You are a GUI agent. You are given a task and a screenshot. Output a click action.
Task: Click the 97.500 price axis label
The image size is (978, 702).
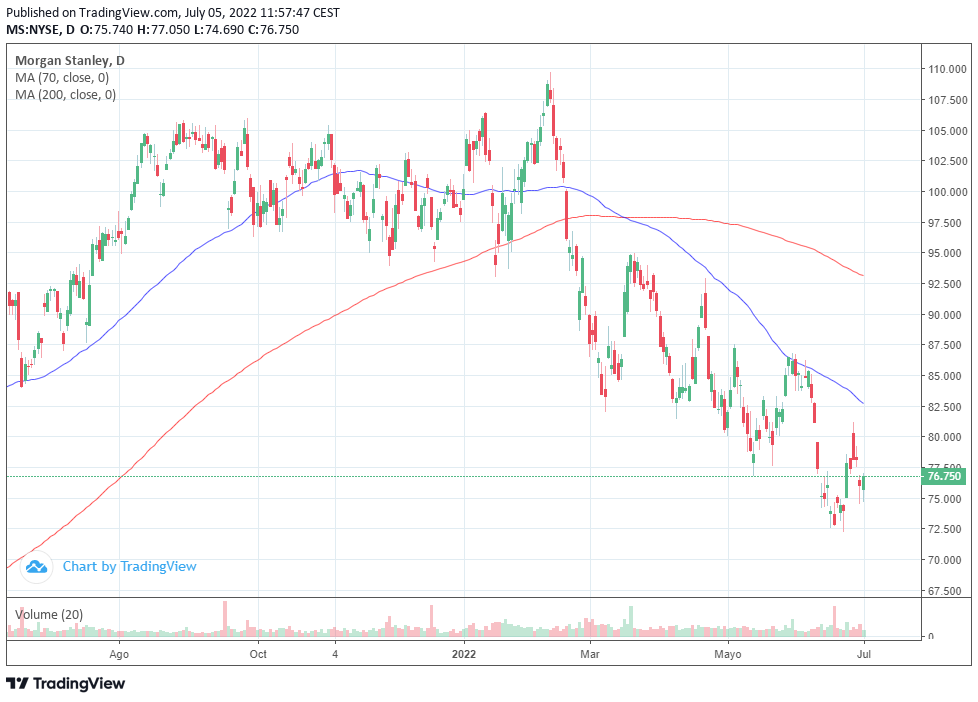pos(947,223)
